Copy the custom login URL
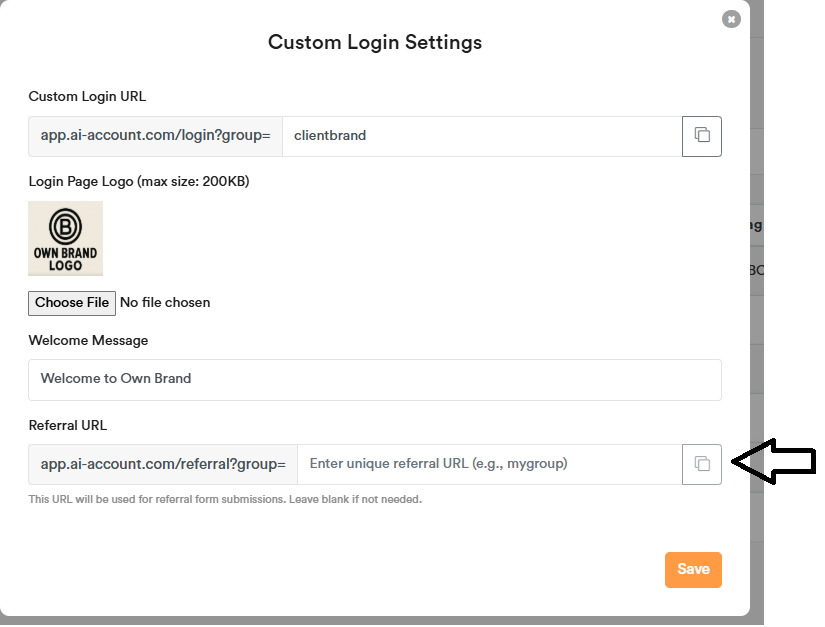The image size is (825, 627). coord(702,136)
